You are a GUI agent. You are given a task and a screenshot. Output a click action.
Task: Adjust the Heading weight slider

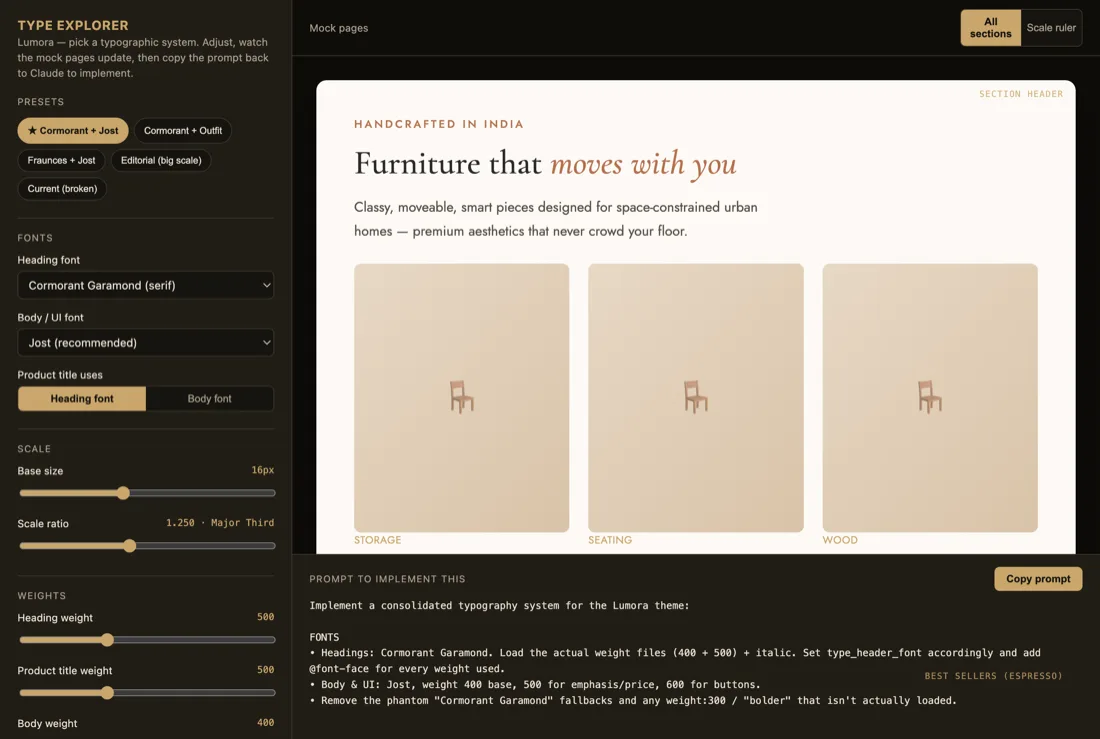coord(147,640)
